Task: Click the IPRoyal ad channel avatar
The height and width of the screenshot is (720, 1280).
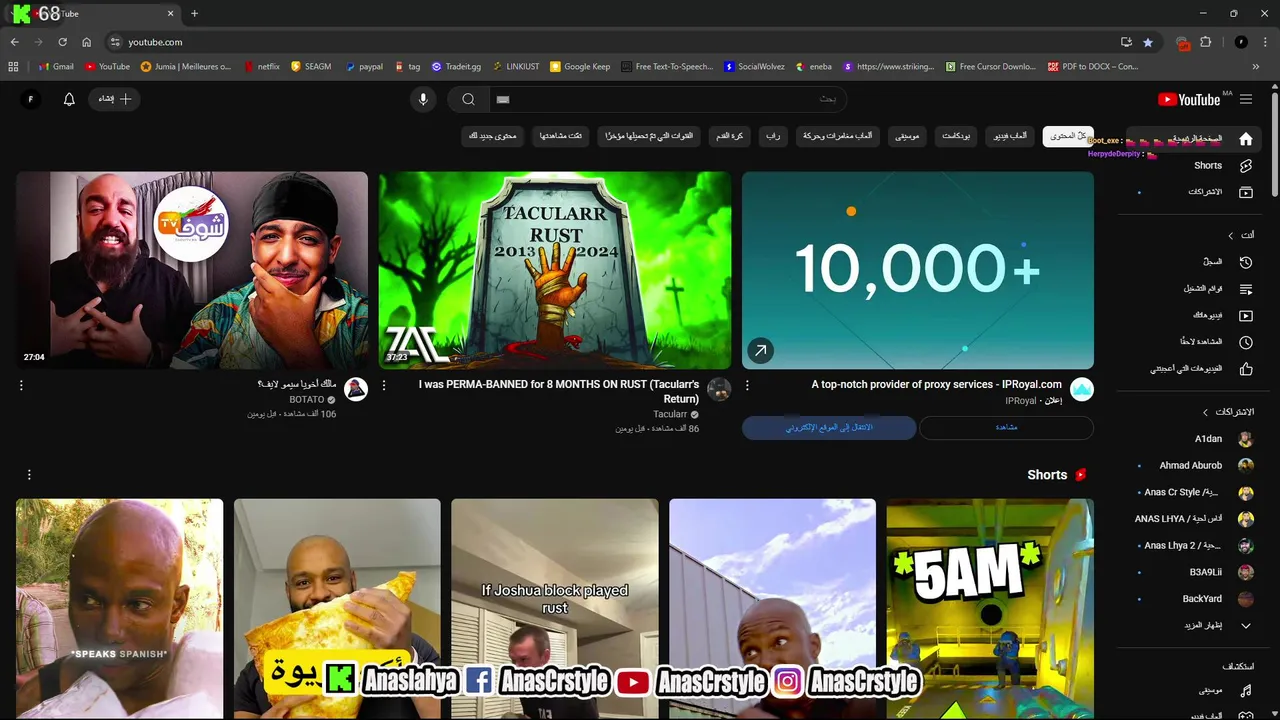Action: click(1082, 389)
